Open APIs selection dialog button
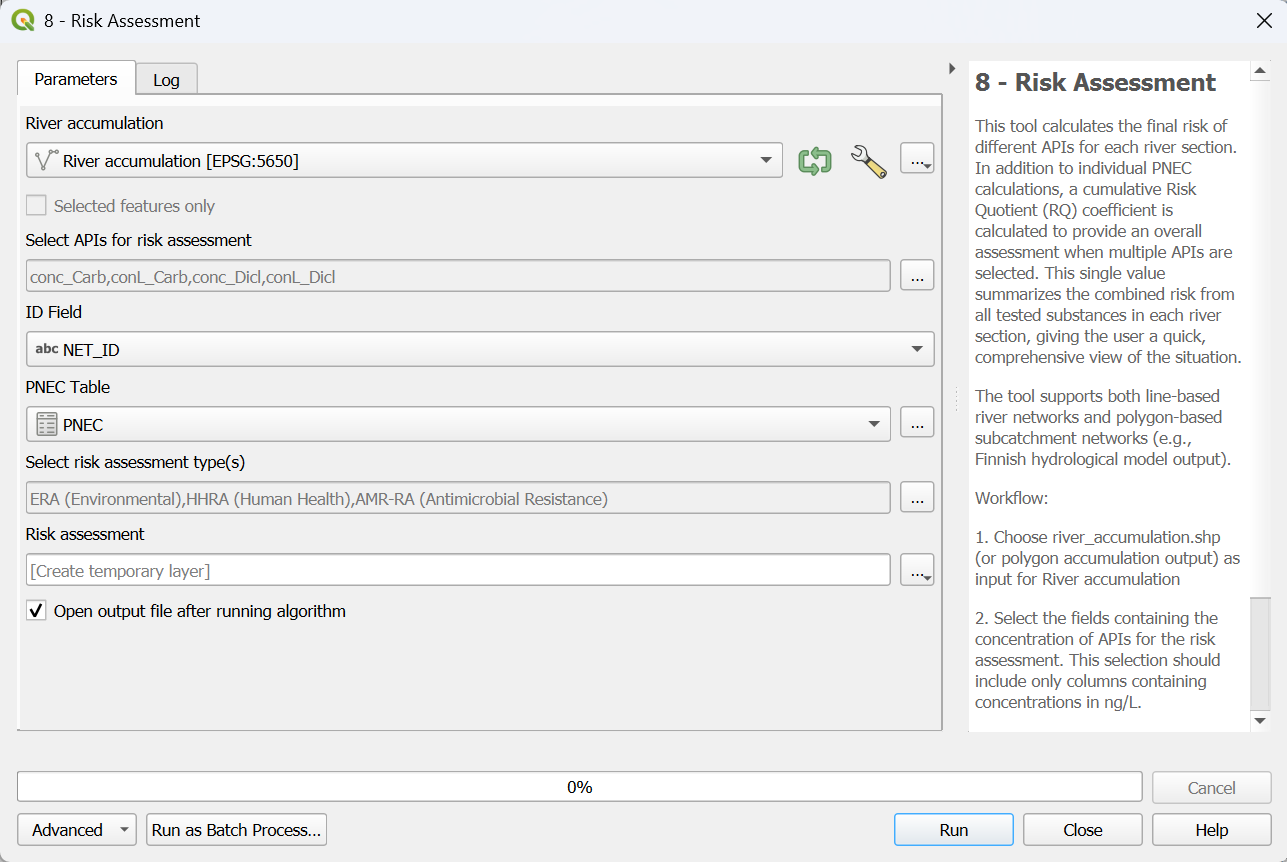Viewport: 1287px width, 862px height. pos(917,276)
